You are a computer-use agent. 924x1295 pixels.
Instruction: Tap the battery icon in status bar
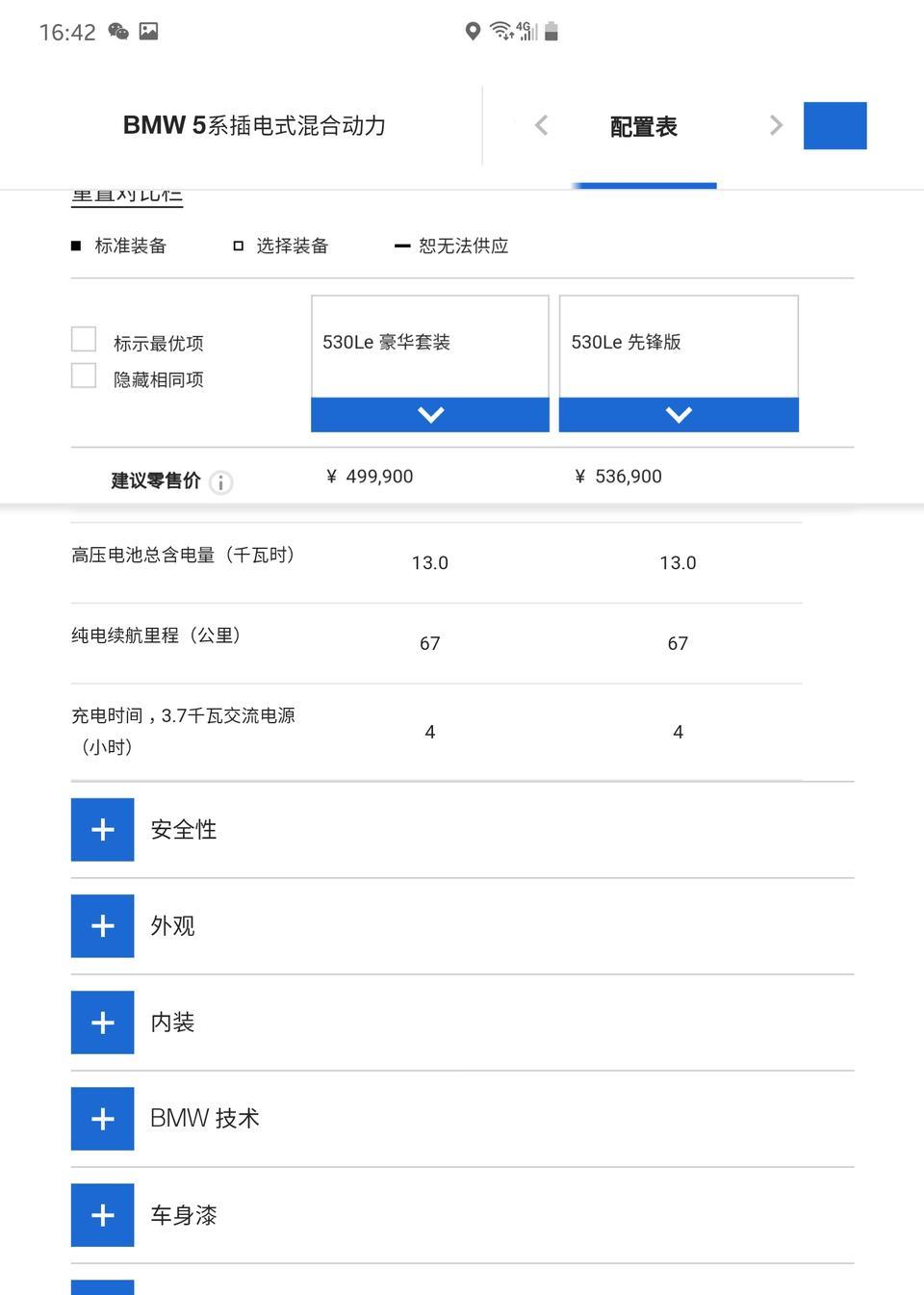552,31
